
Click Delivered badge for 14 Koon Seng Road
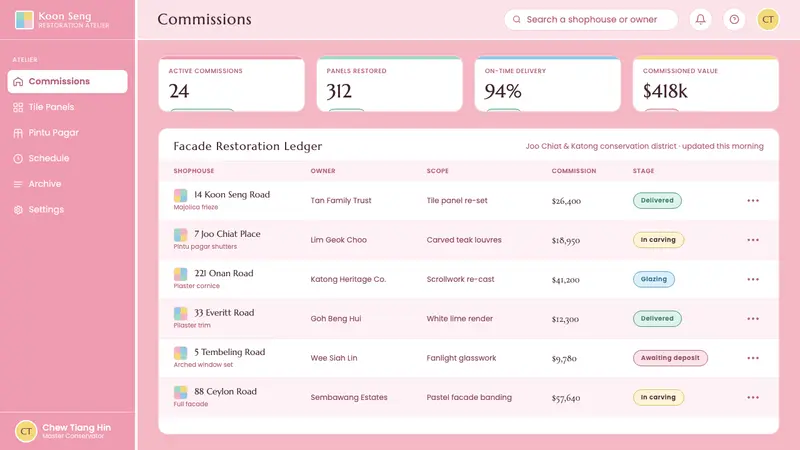[x=657, y=201]
